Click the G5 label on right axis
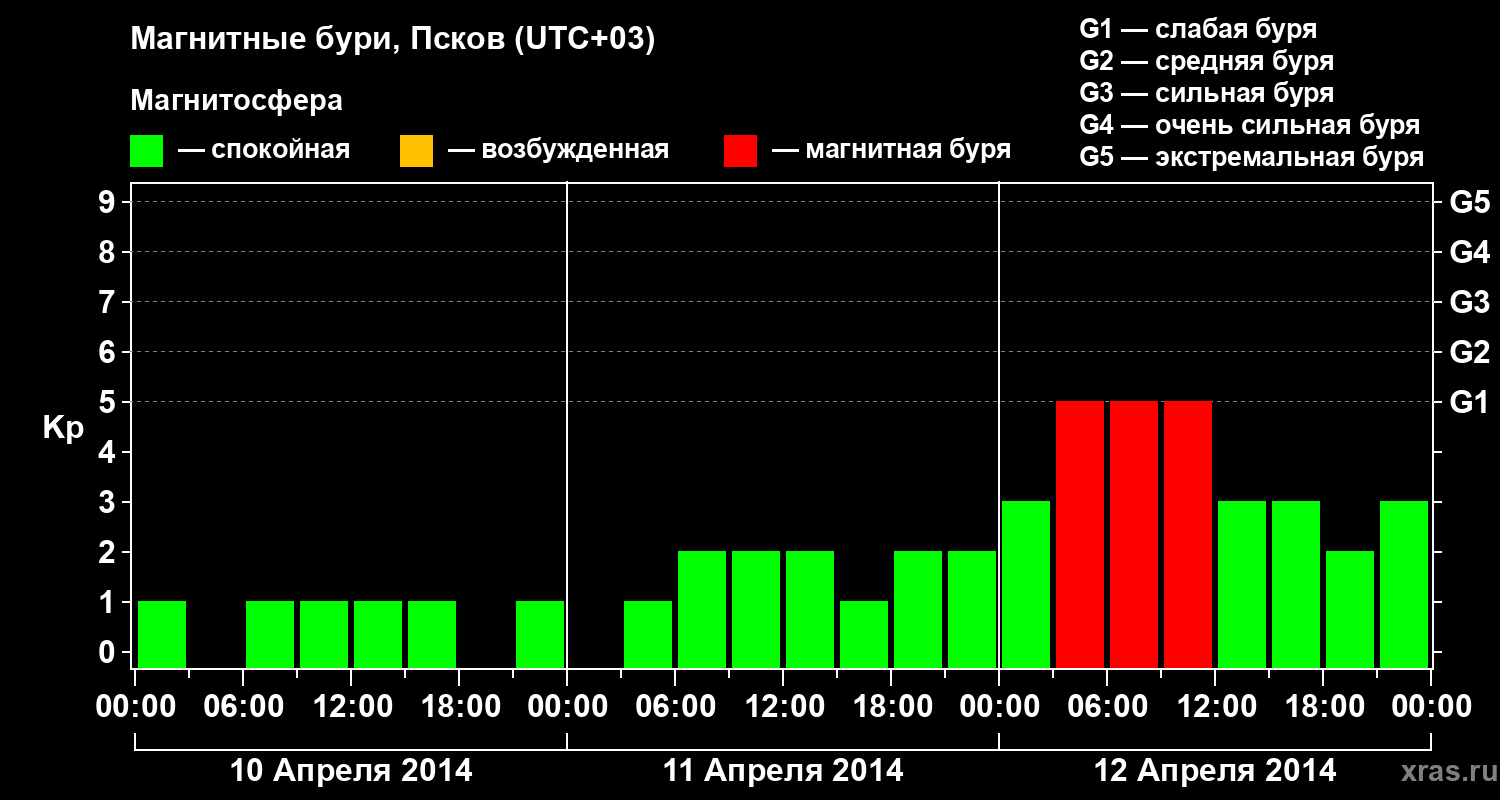The width and height of the screenshot is (1500, 800). 1469,202
